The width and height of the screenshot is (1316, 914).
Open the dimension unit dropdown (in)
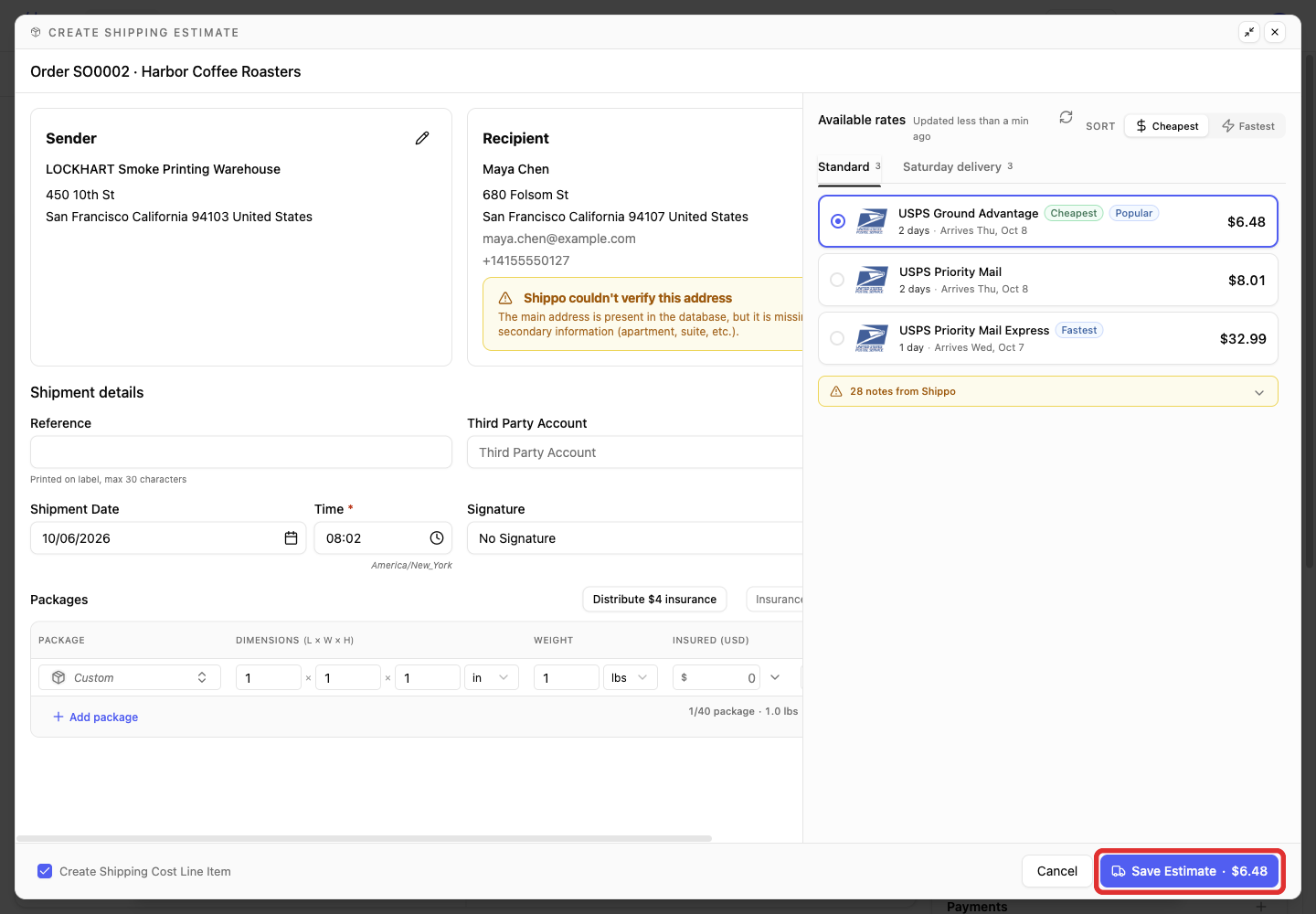click(492, 677)
